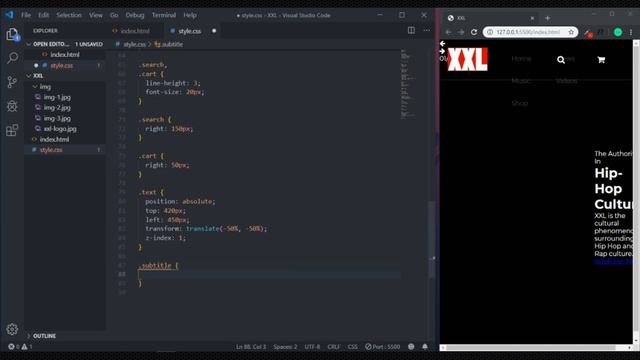Click search magnifier on XXL webpage
This screenshot has height=360, width=640.
click(x=561, y=60)
